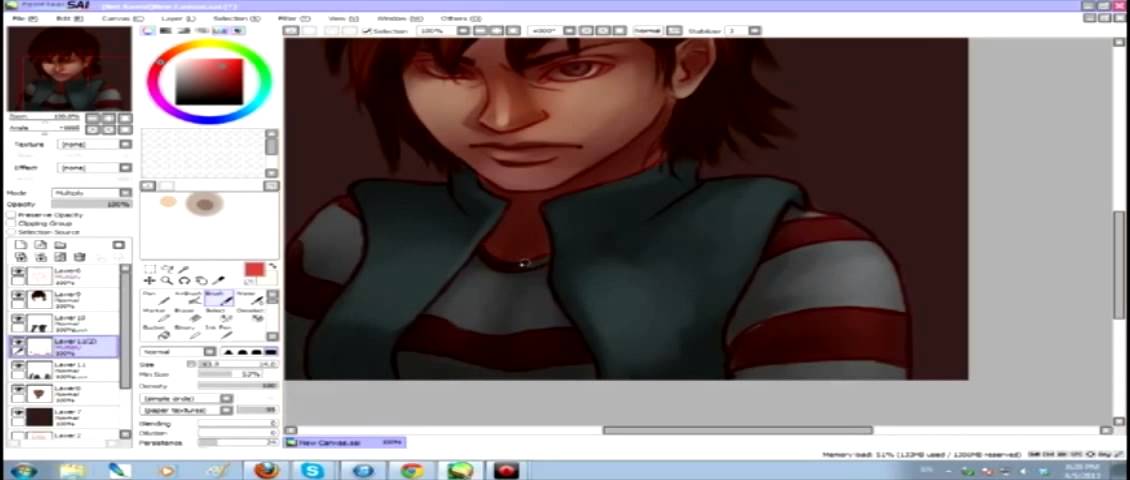The height and width of the screenshot is (480, 1130).
Task: Hide Layer9 using its eye icon
Action: pos(18,295)
